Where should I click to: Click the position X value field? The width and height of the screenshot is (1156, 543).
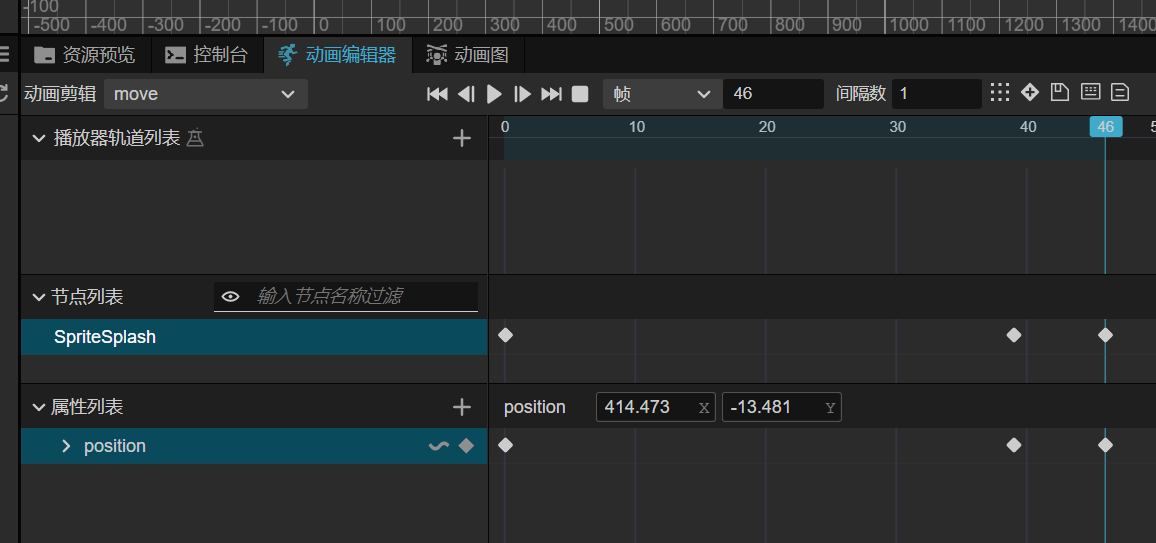click(655, 407)
